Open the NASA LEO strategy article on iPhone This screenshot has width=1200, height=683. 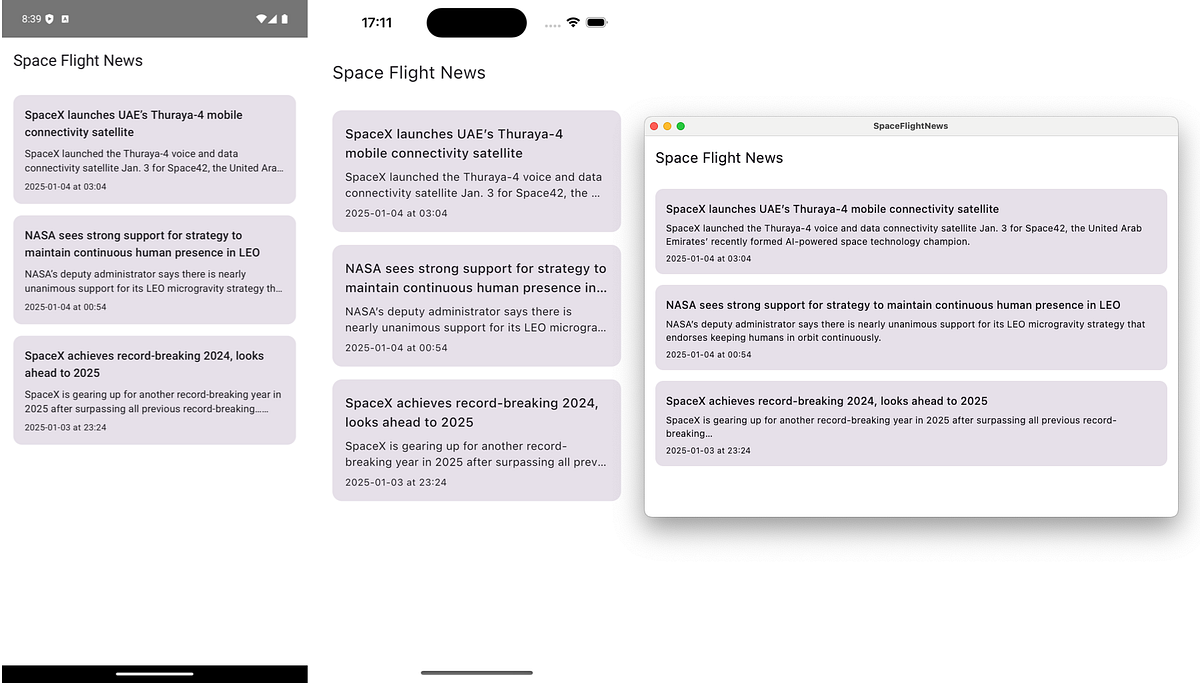[x=476, y=305]
